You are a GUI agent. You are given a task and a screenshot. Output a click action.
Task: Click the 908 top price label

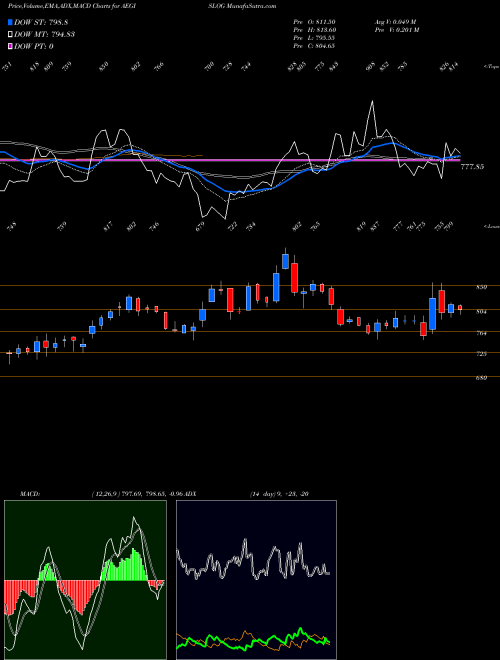(x=371, y=67)
